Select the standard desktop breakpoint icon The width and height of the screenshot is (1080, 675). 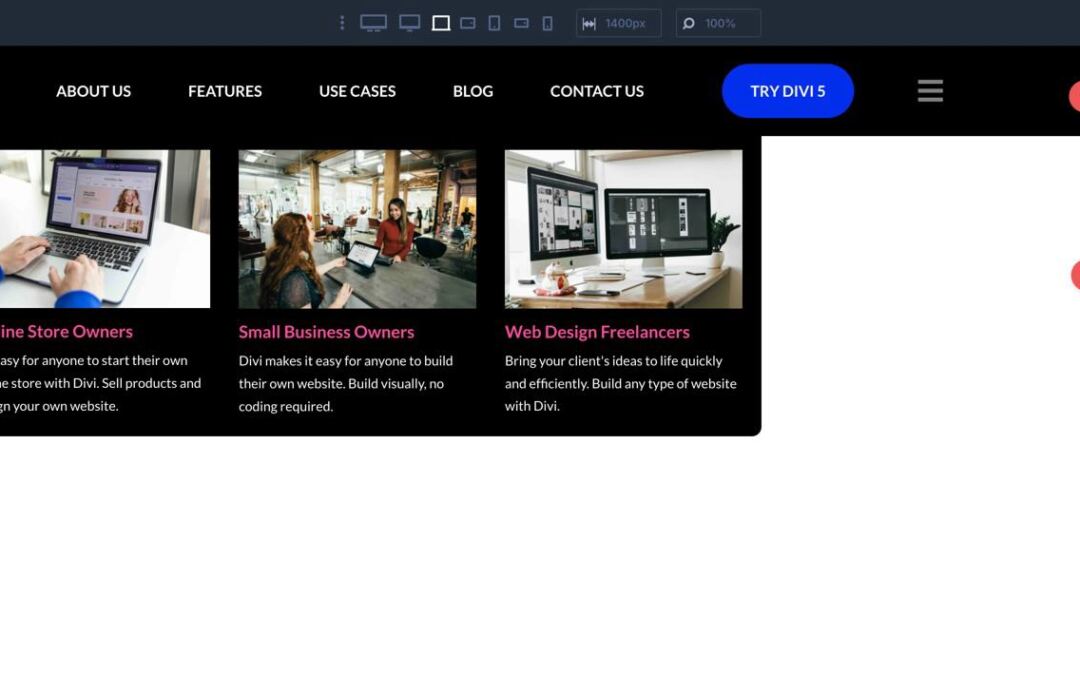(x=409, y=23)
